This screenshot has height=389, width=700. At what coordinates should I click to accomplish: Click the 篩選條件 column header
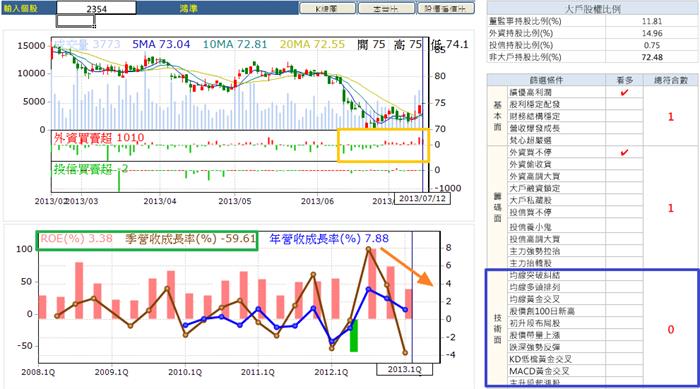click(546, 80)
